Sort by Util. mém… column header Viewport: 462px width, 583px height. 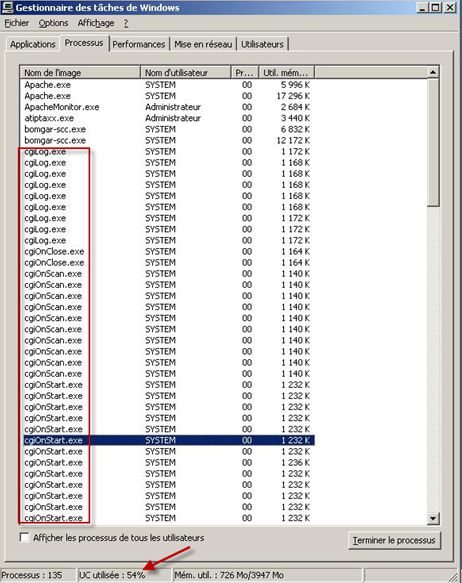tap(287, 73)
